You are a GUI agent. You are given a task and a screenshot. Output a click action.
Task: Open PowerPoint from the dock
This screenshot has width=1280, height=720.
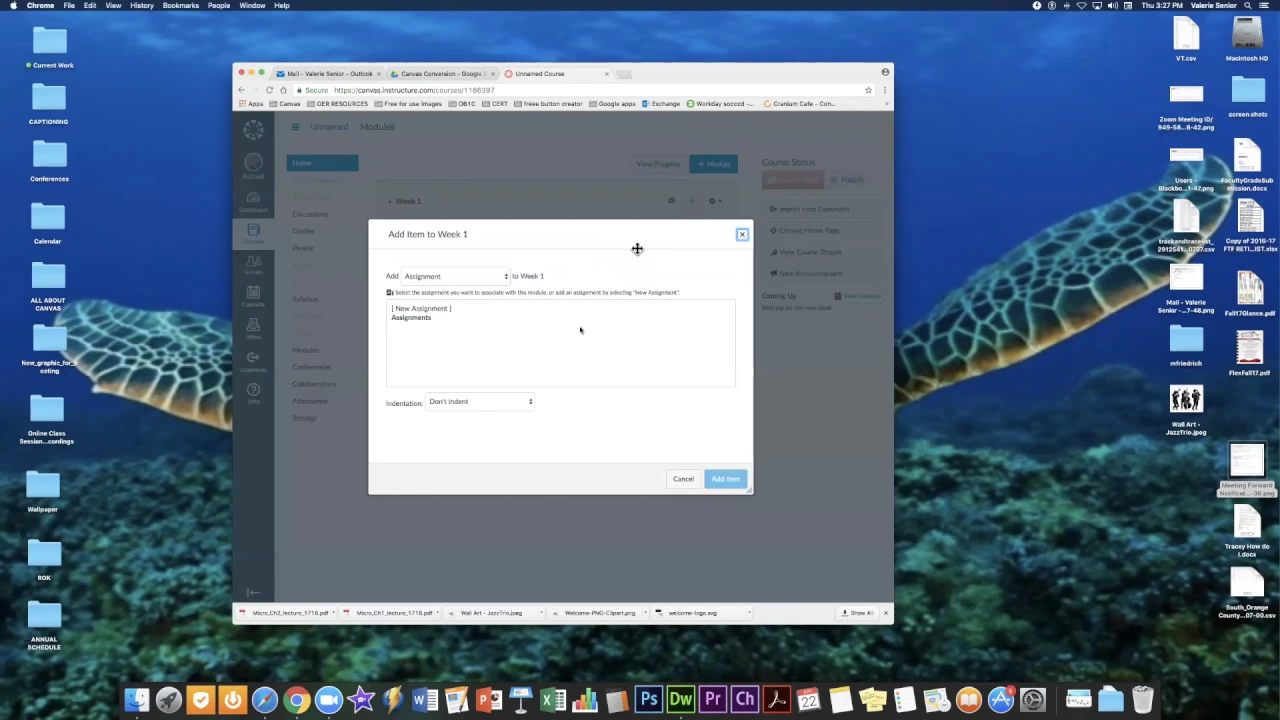[489, 700]
